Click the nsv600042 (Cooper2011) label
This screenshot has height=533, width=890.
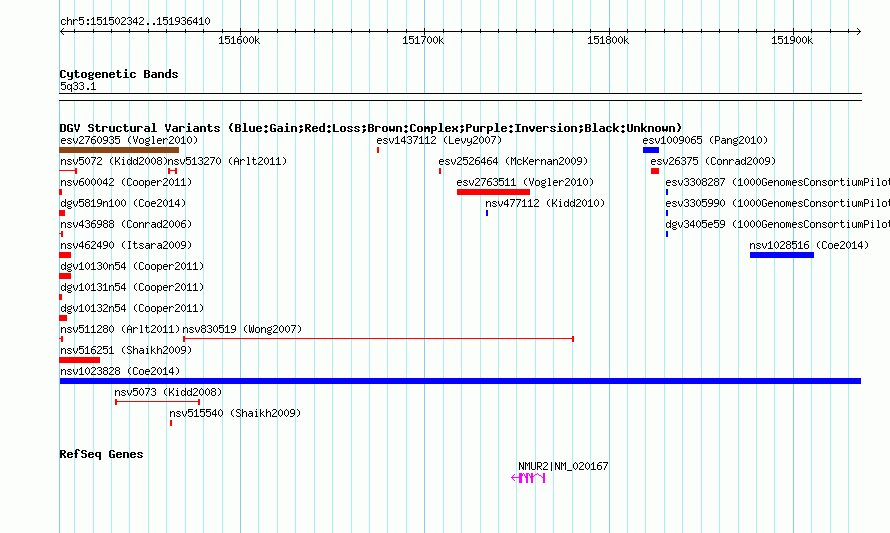click(x=126, y=182)
